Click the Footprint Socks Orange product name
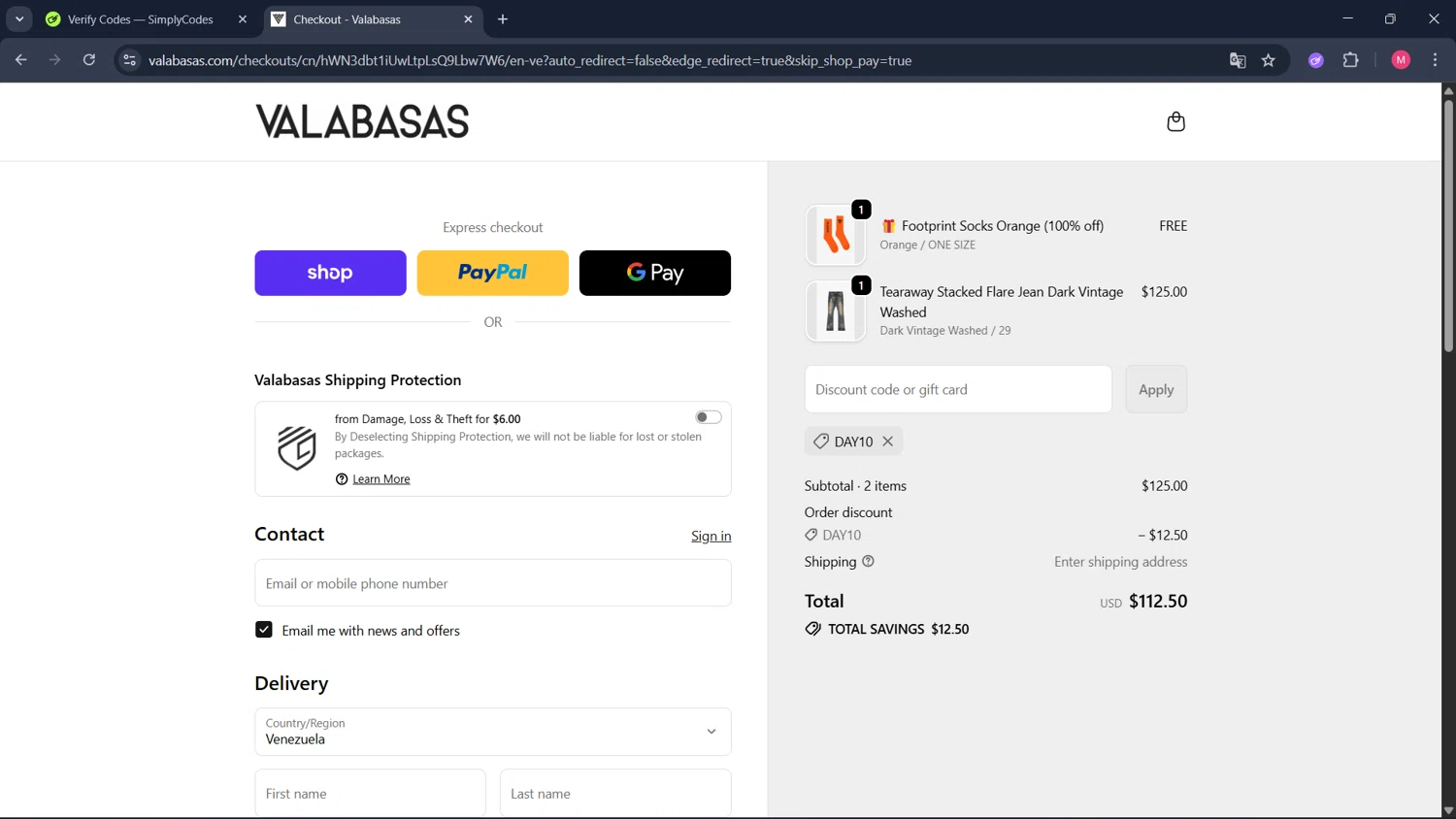The image size is (1456, 819). tap(1003, 226)
